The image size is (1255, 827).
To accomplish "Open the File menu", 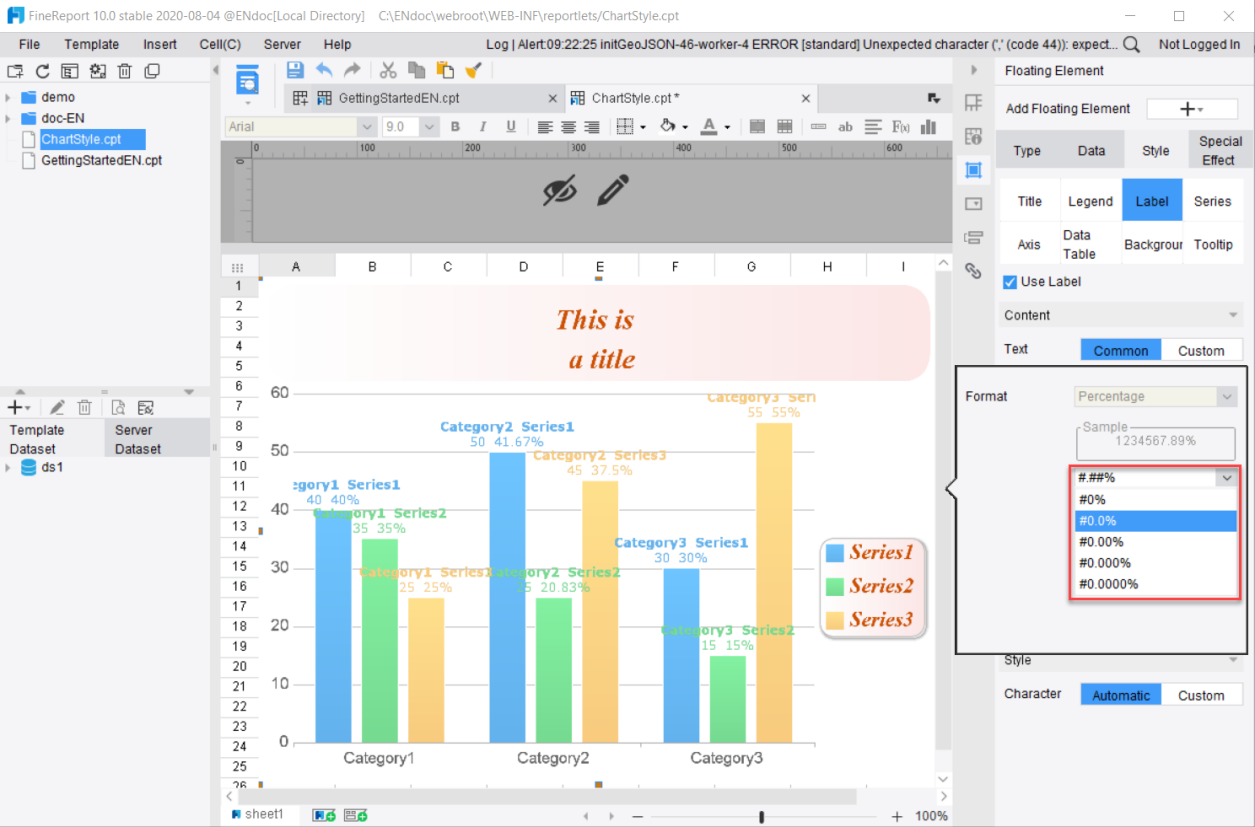I will tap(29, 44).
